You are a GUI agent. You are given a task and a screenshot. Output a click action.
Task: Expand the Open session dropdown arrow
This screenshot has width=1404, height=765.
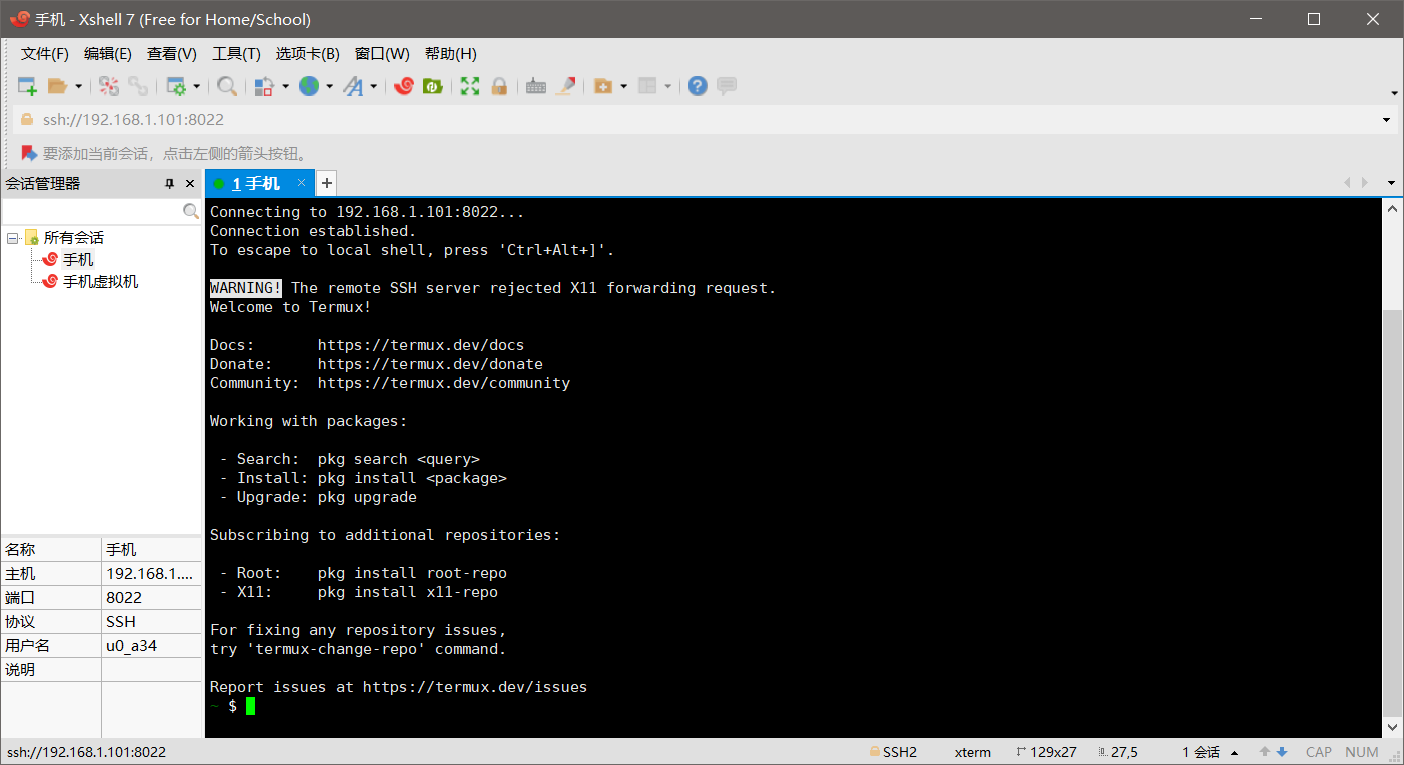pyautogui.click(x=78, y=86)
